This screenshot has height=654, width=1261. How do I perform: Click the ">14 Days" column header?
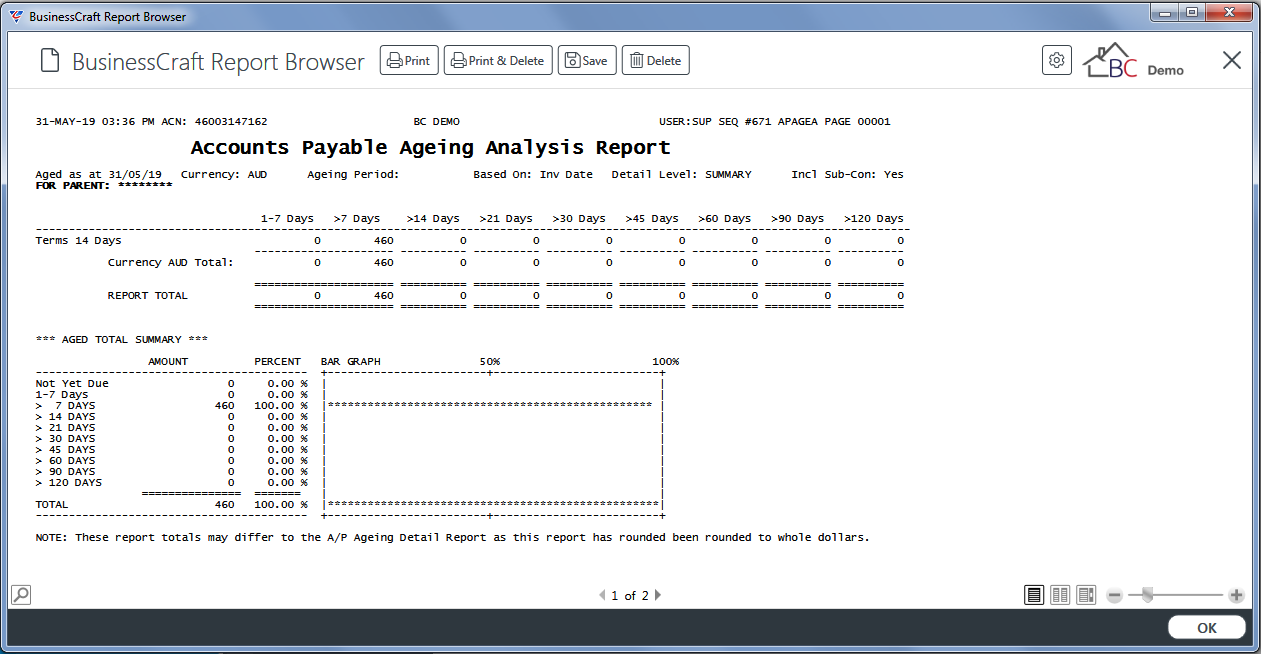433,219
